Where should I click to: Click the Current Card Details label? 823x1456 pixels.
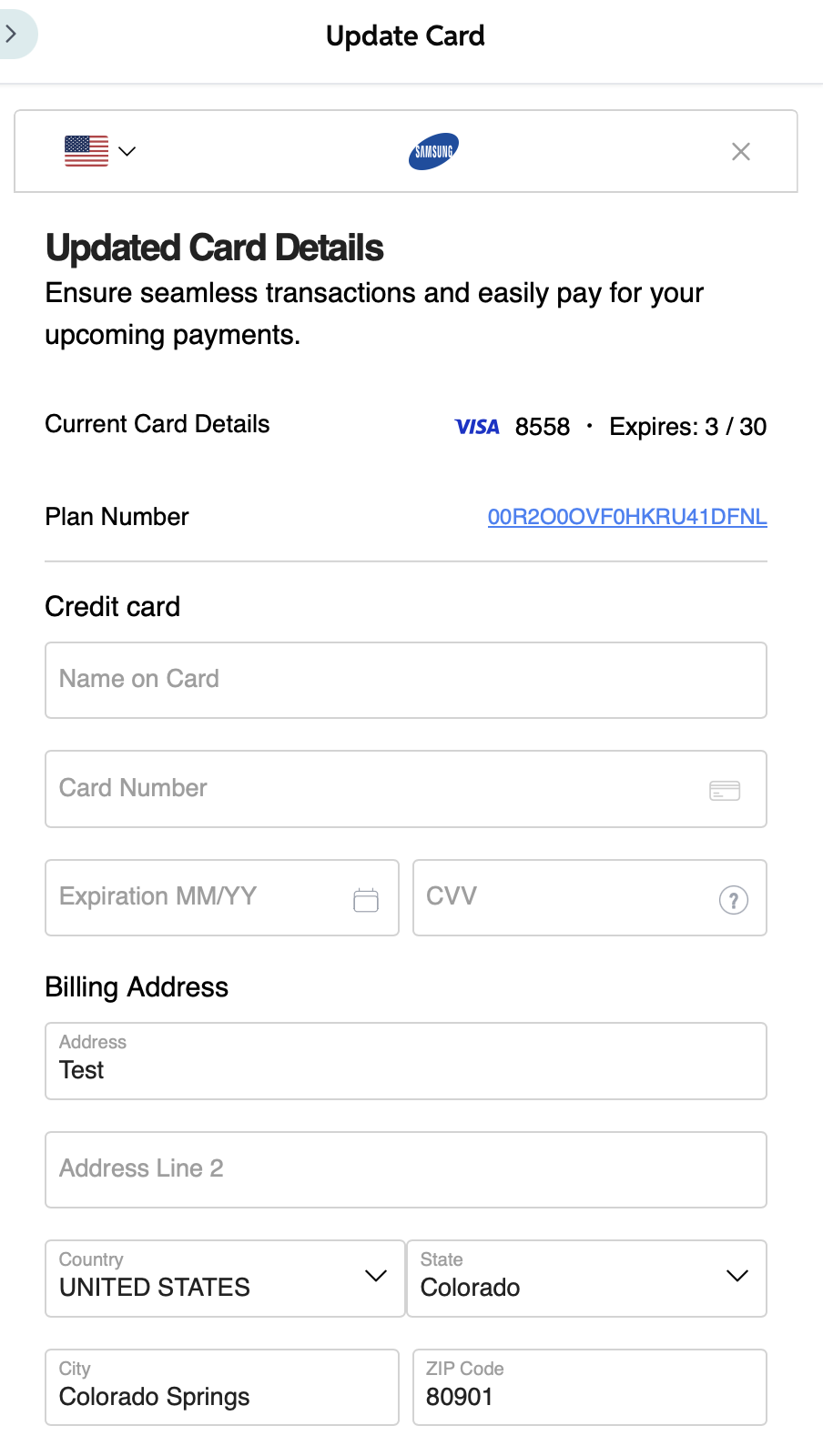pos(157,423)
